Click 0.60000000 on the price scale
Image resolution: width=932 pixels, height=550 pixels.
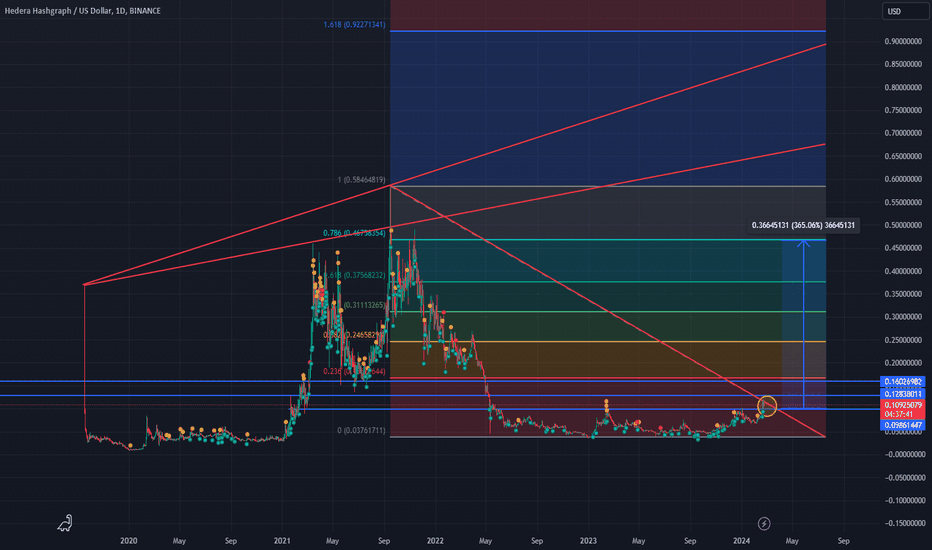pyautogui.click(x=903, y=179)
